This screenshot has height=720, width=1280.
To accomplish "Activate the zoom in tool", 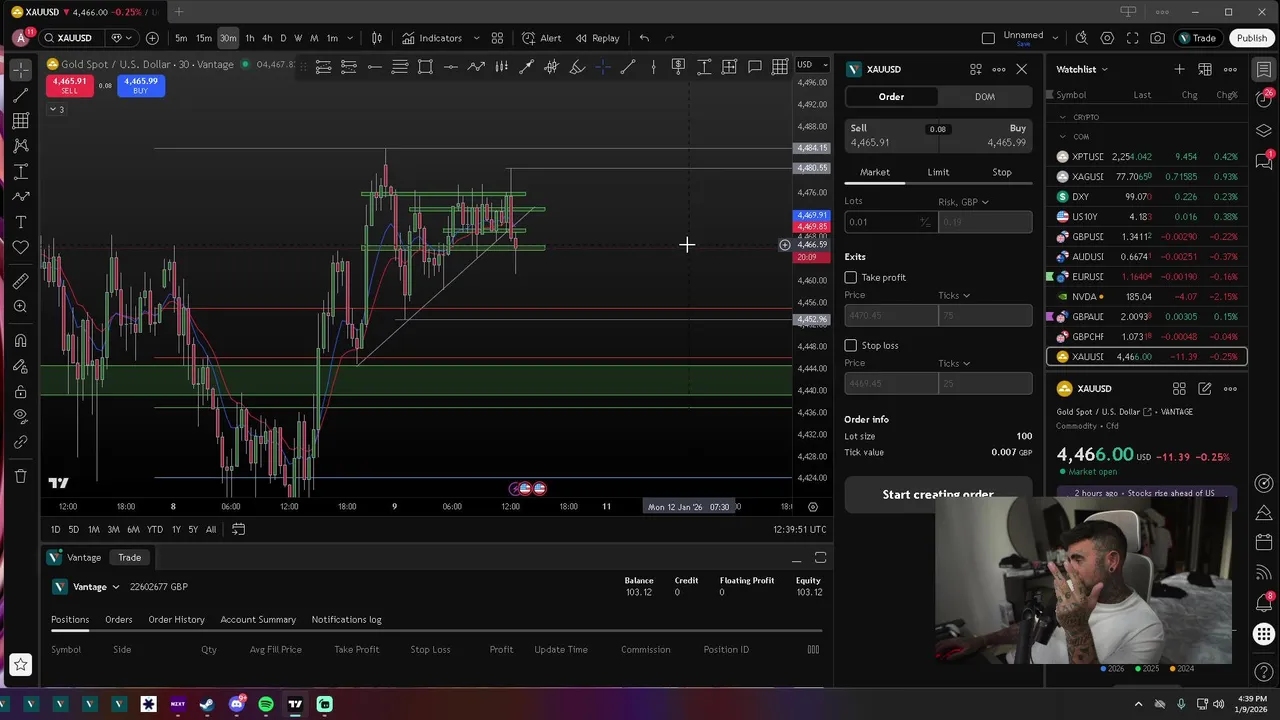I will (x=20, y=307).
